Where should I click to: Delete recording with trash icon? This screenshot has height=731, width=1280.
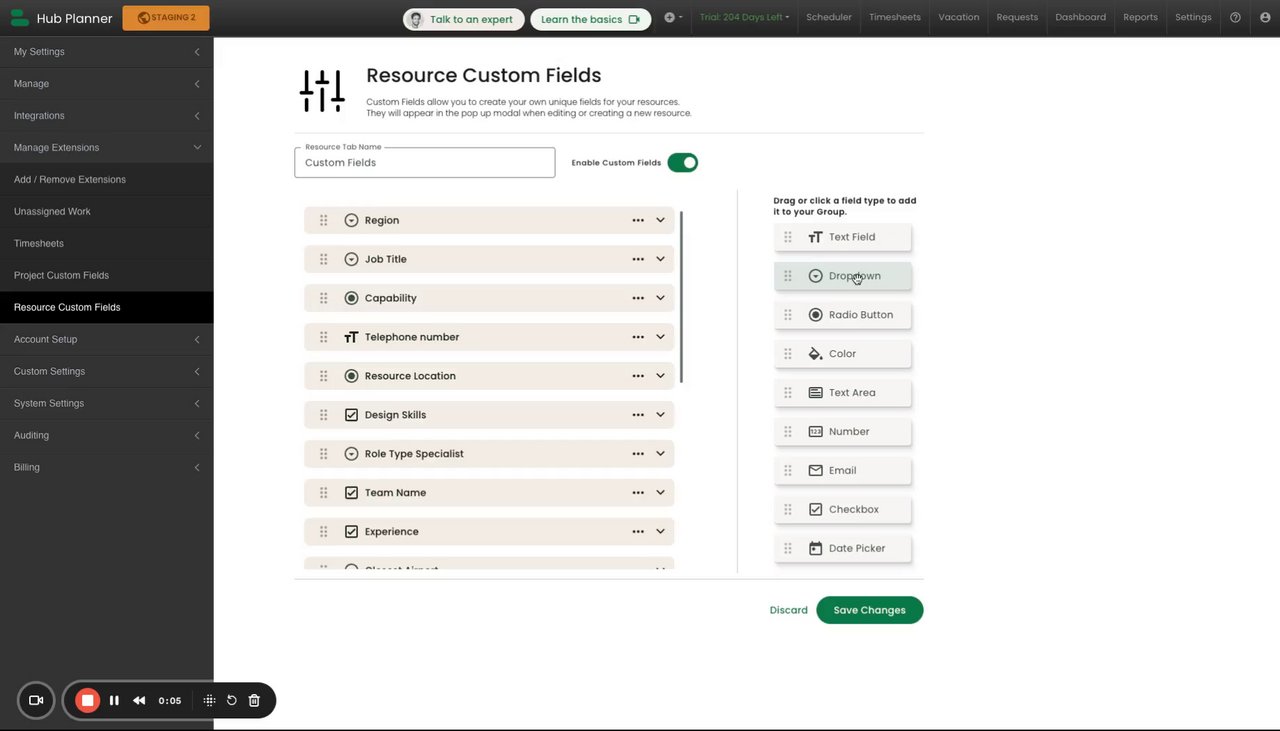click(254, 701)
